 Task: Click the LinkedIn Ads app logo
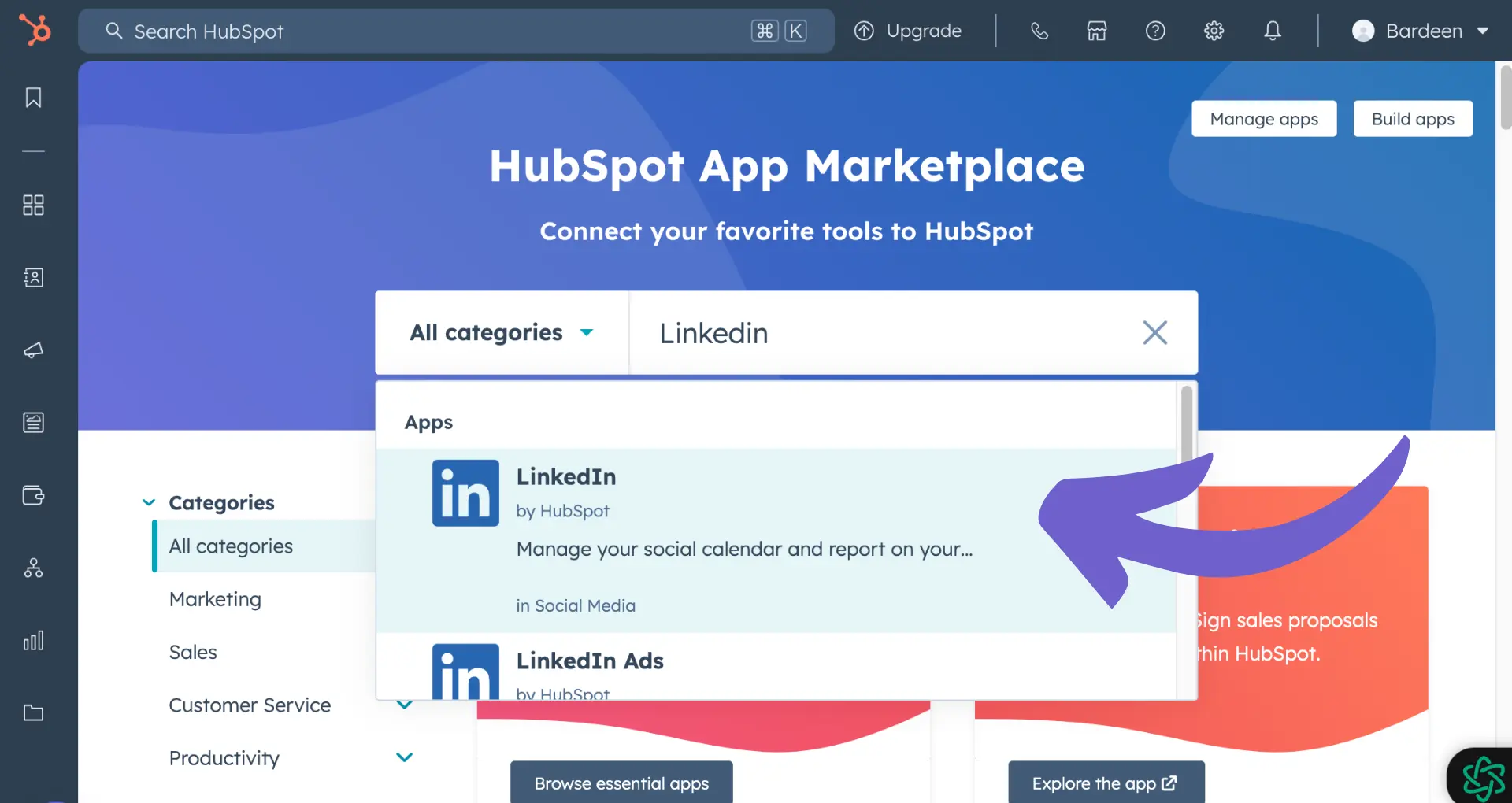[465, 672]
